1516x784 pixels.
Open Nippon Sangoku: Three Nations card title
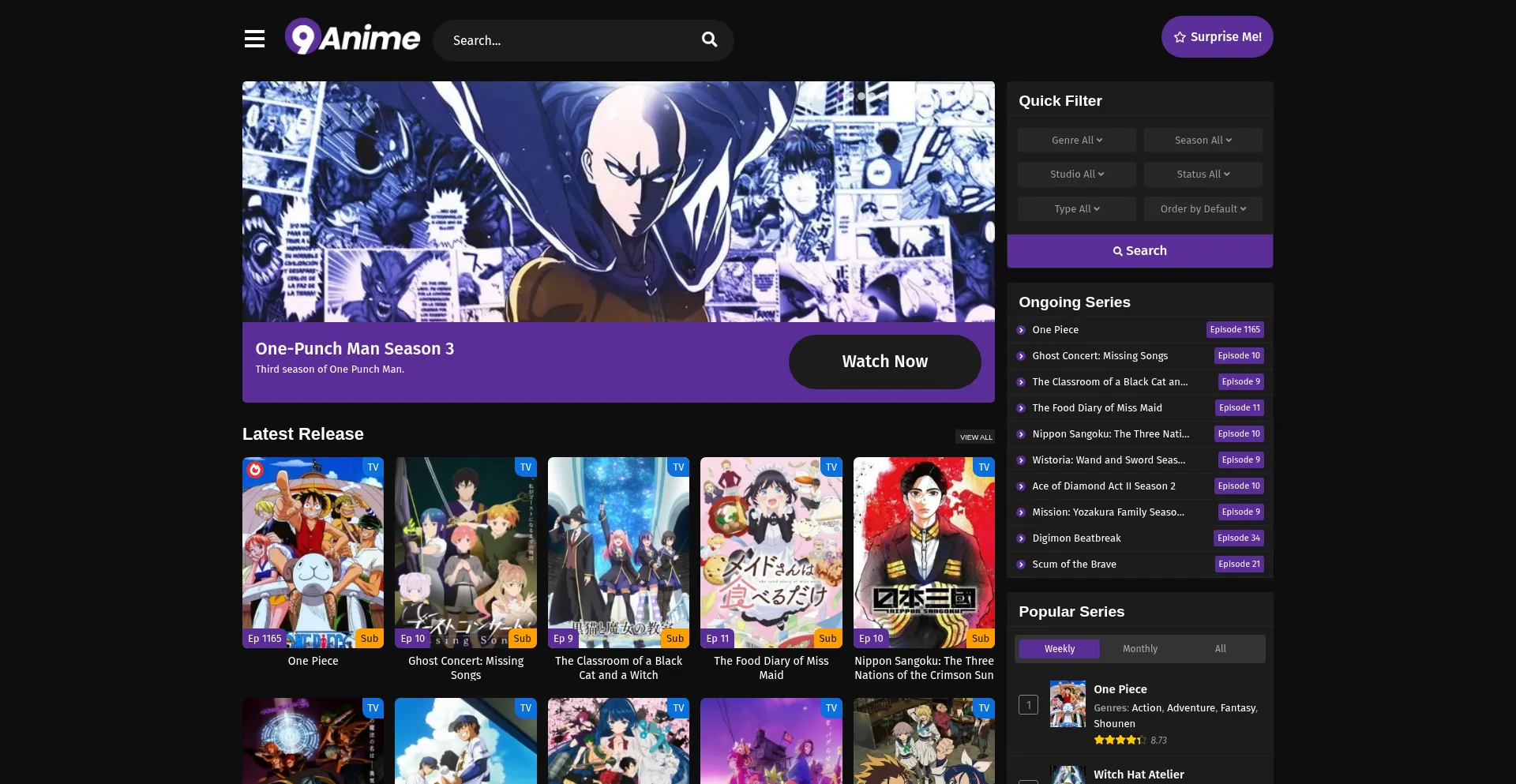pos(924,668)
